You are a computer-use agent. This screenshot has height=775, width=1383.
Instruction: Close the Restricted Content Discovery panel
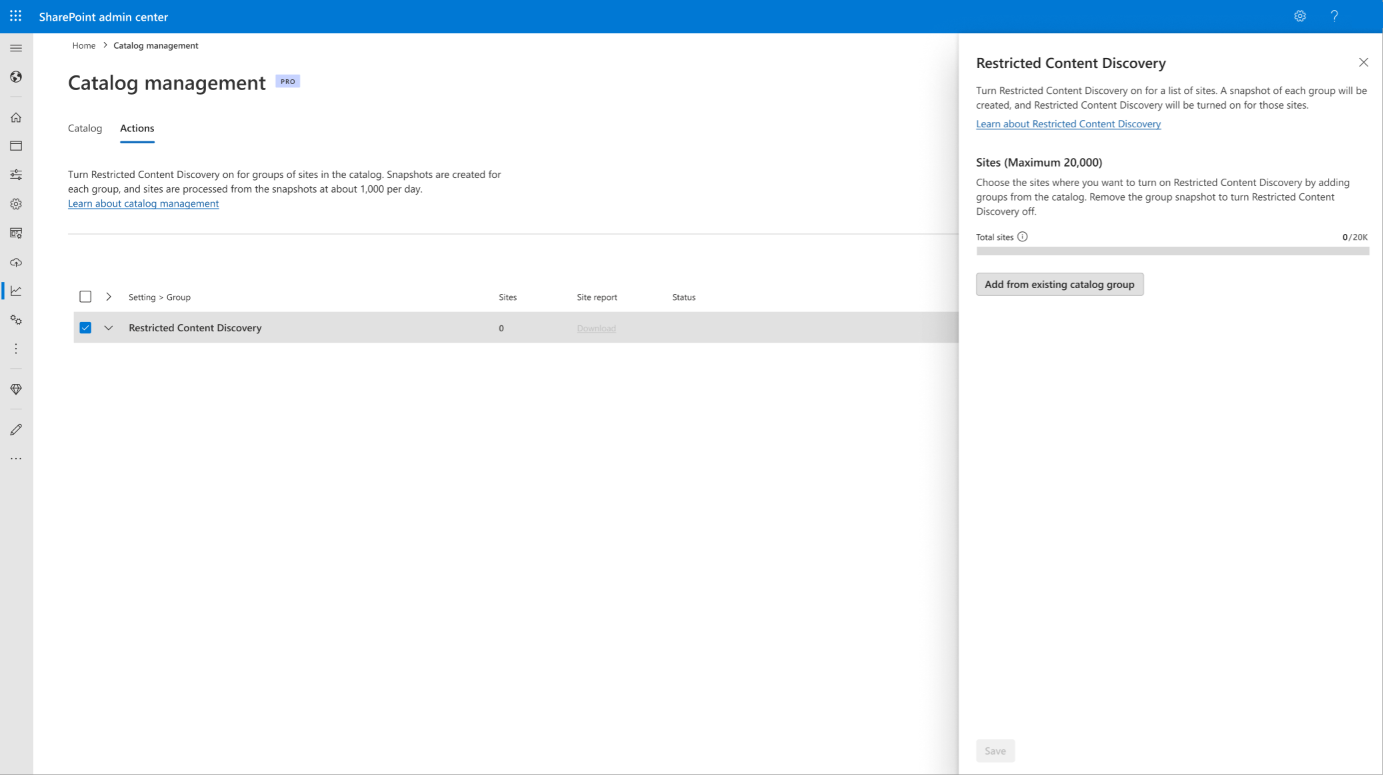pos(1363,62)
